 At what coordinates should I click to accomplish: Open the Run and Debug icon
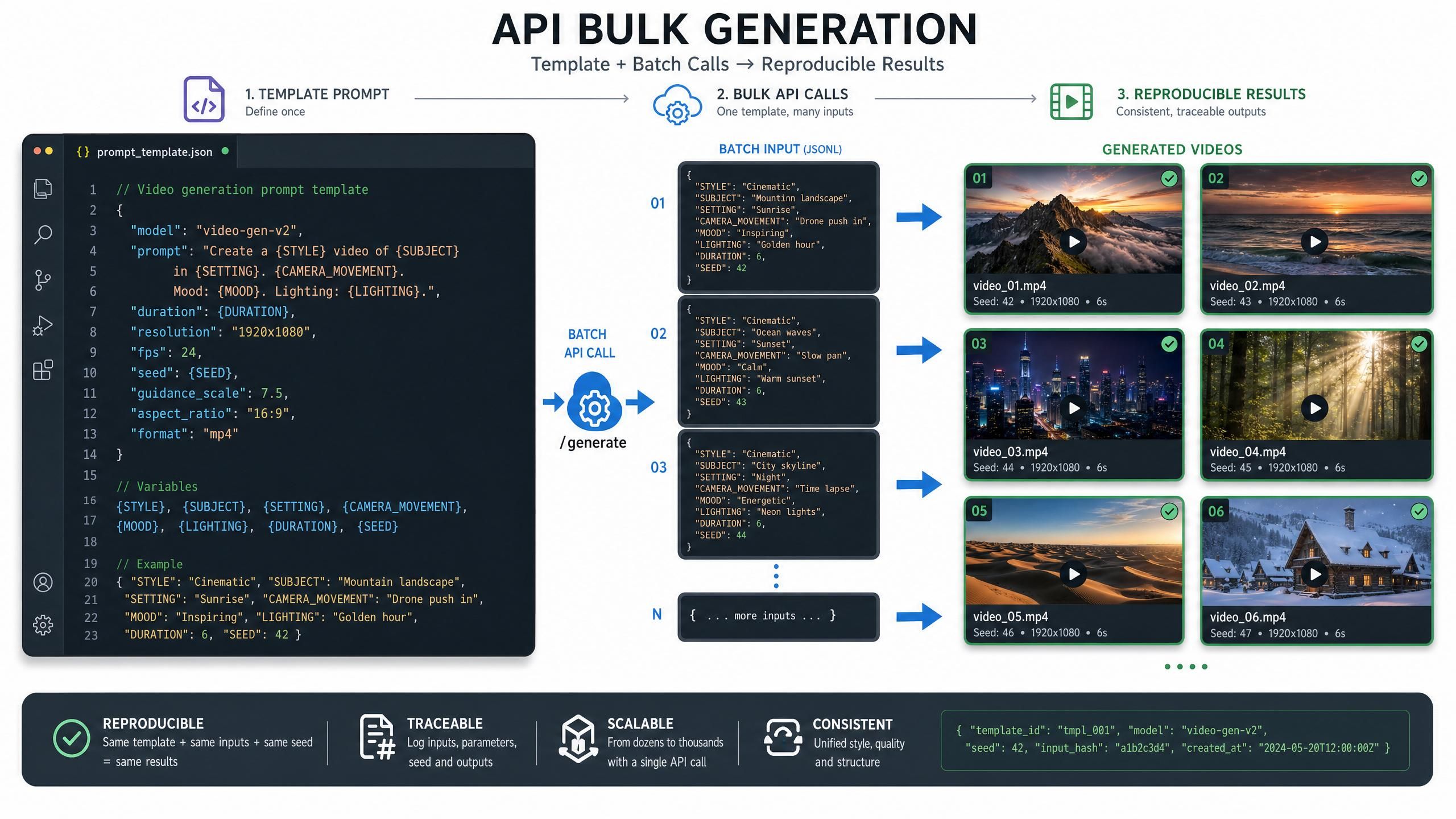pos(43,325)
